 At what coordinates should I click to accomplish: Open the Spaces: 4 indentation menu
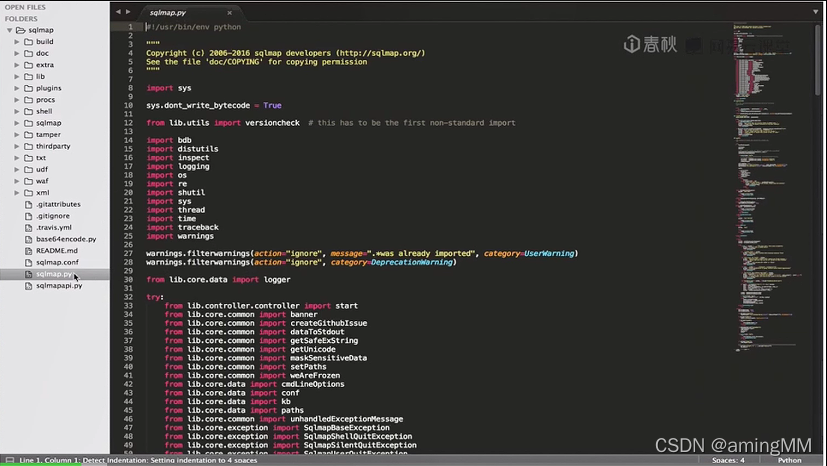point(728,460)
